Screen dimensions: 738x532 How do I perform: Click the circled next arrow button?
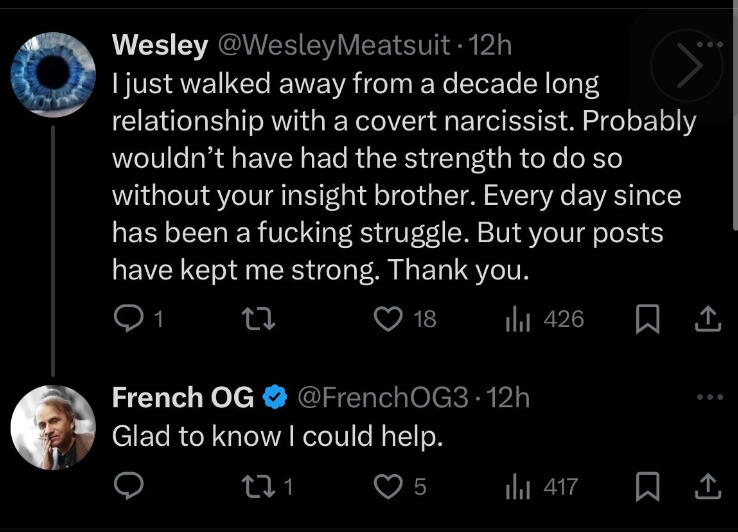685,67
